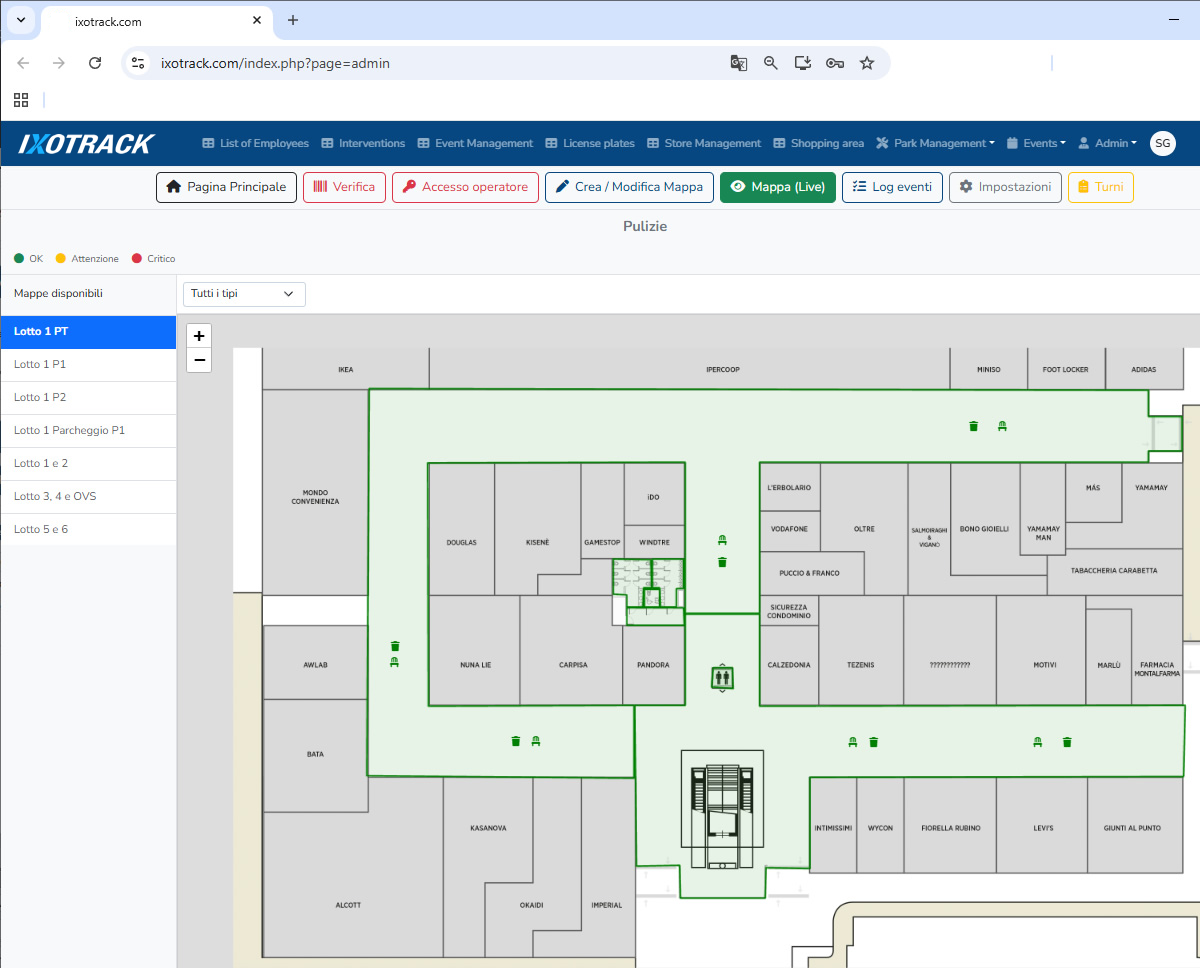
Task: Open a new browser tab
Action: 293,20
